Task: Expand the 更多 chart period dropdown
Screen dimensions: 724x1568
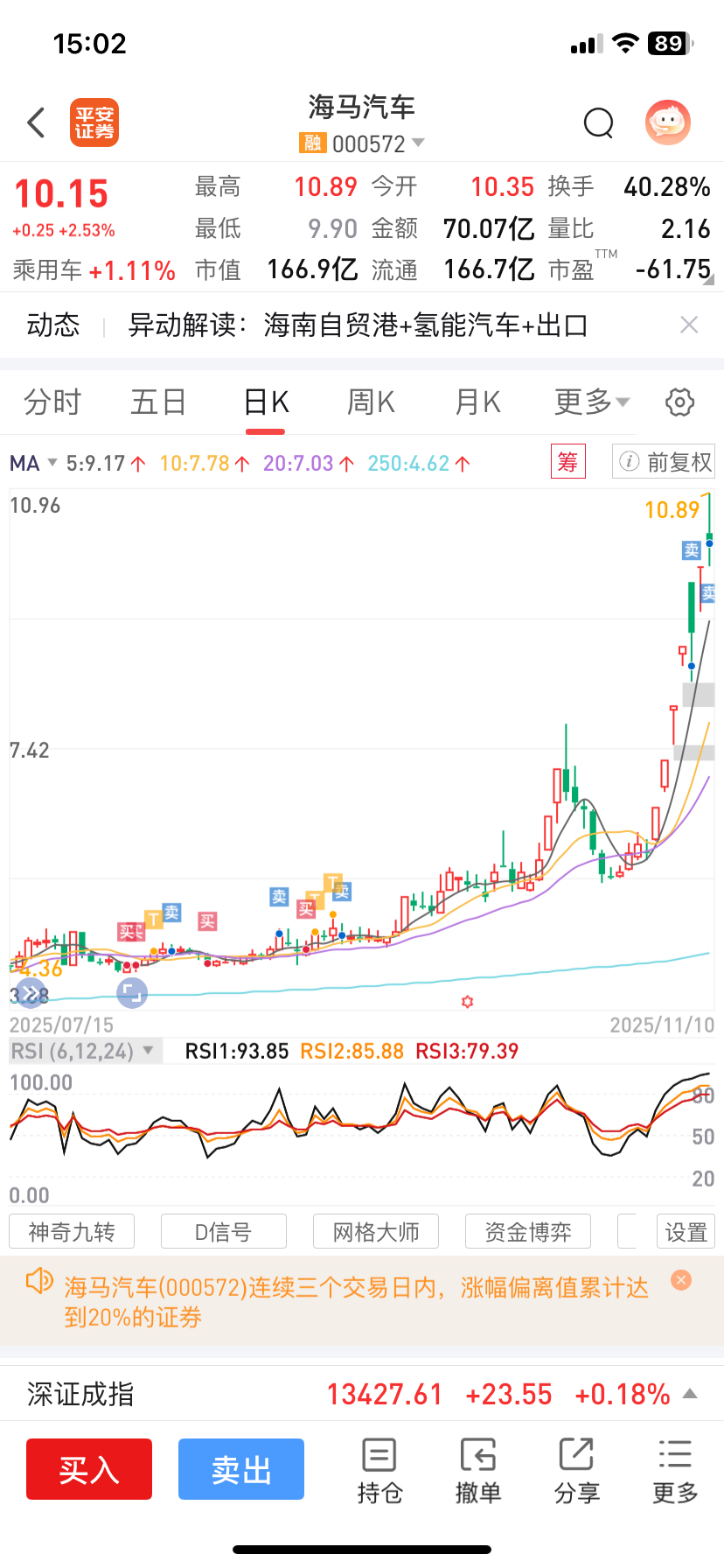Action: click(592, 402)
